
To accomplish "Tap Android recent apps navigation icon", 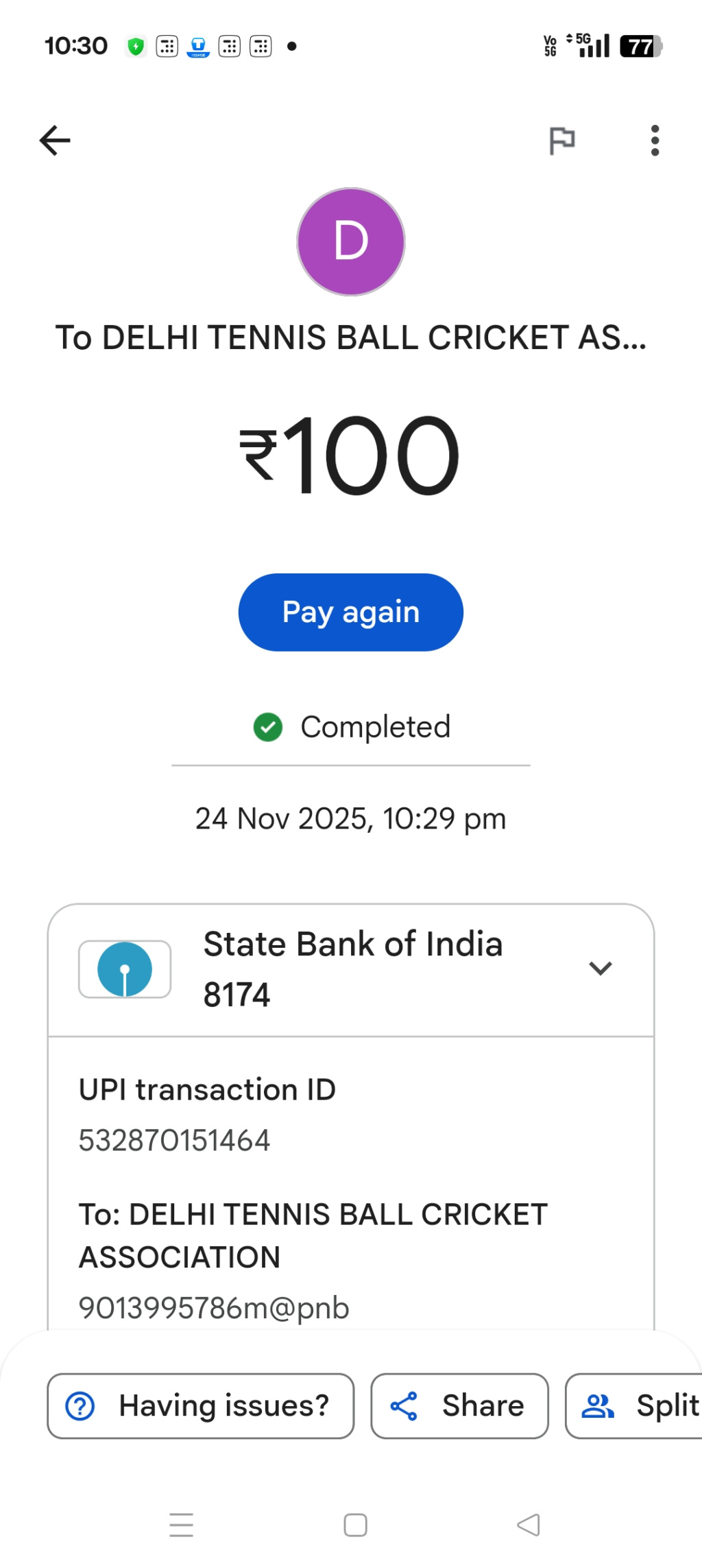I will coord(182,1525).
